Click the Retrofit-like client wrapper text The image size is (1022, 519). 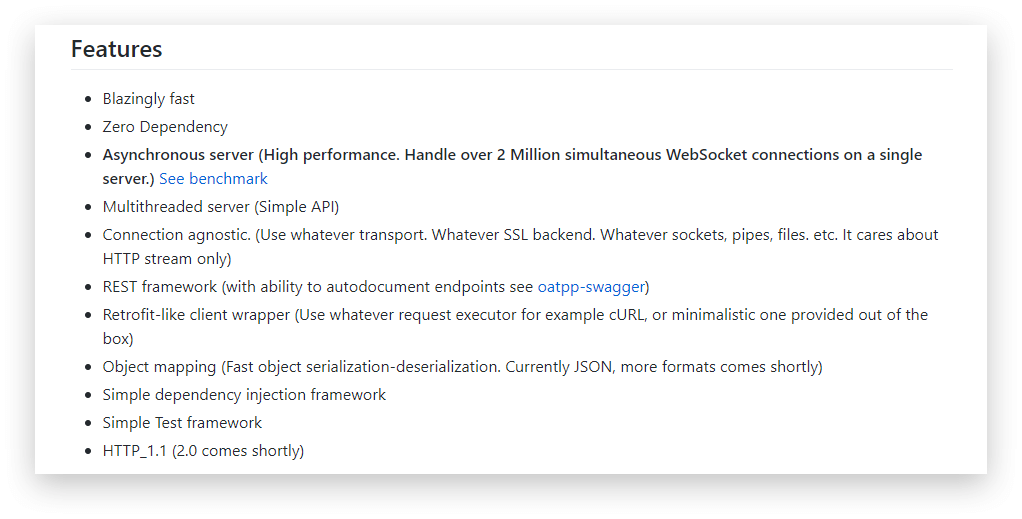(x=196, y=315)
